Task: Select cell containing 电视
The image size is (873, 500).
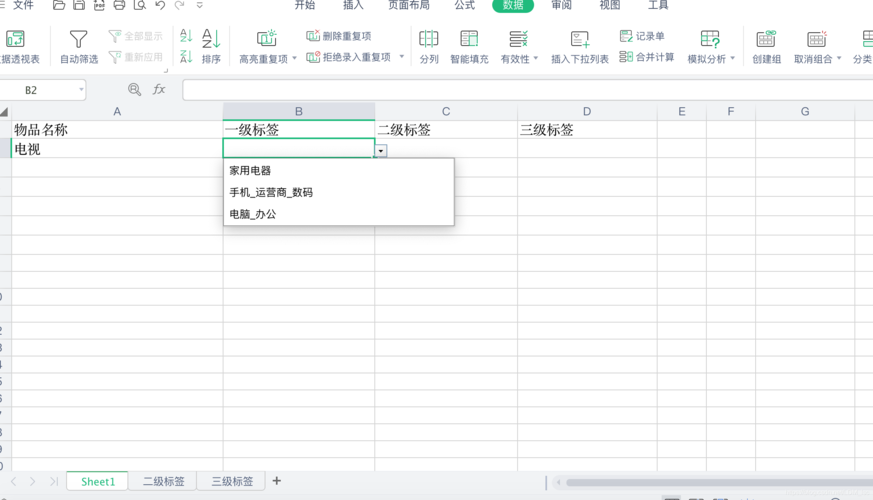Action: tap(117, 149)
